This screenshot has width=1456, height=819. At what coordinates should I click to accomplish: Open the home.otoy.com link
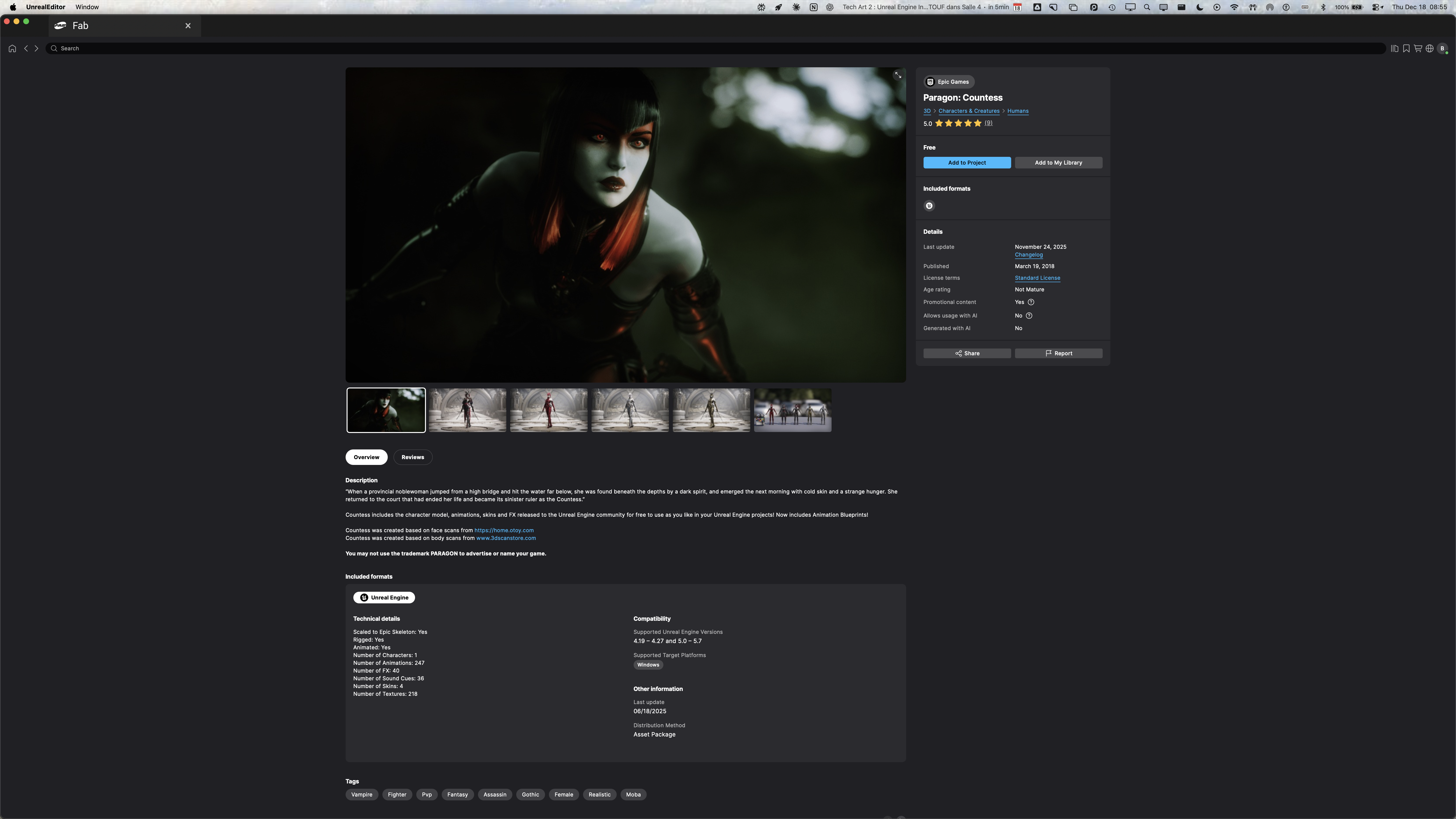tap(504, 531)
